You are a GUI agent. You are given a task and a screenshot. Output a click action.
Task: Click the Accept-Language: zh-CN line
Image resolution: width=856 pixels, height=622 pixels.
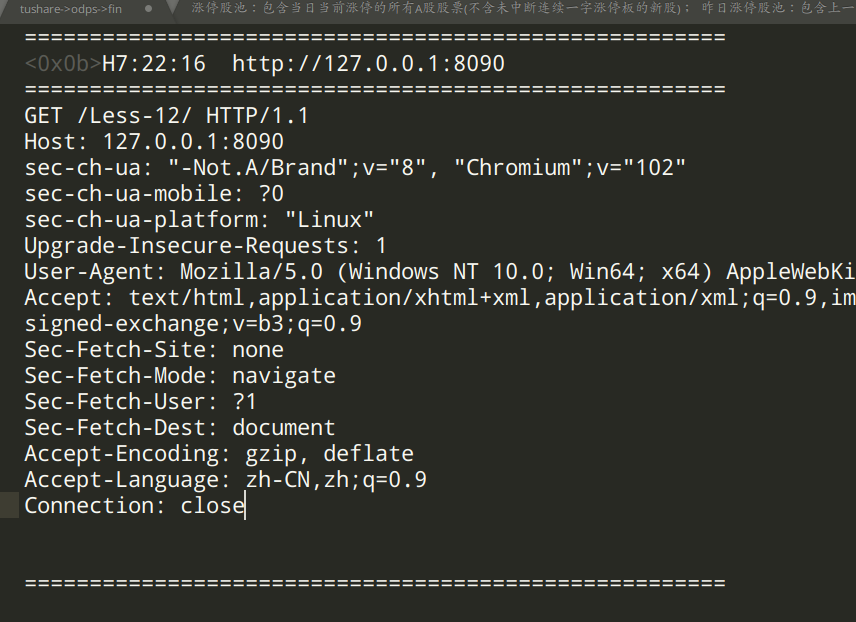[225, 480]
